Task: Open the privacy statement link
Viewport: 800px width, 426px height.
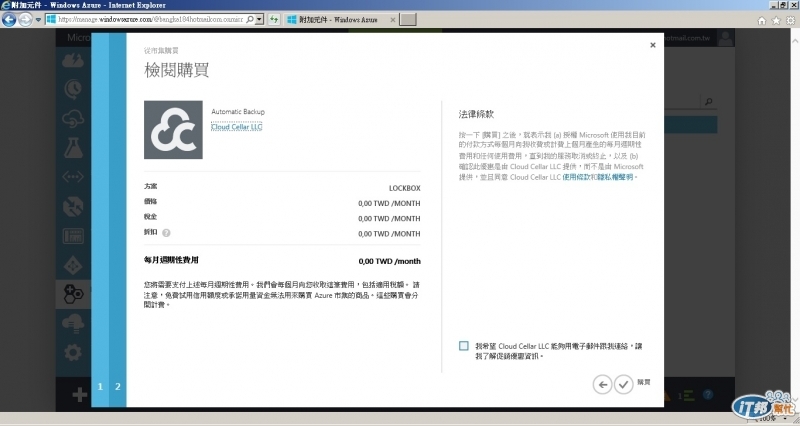Action: 616,177
